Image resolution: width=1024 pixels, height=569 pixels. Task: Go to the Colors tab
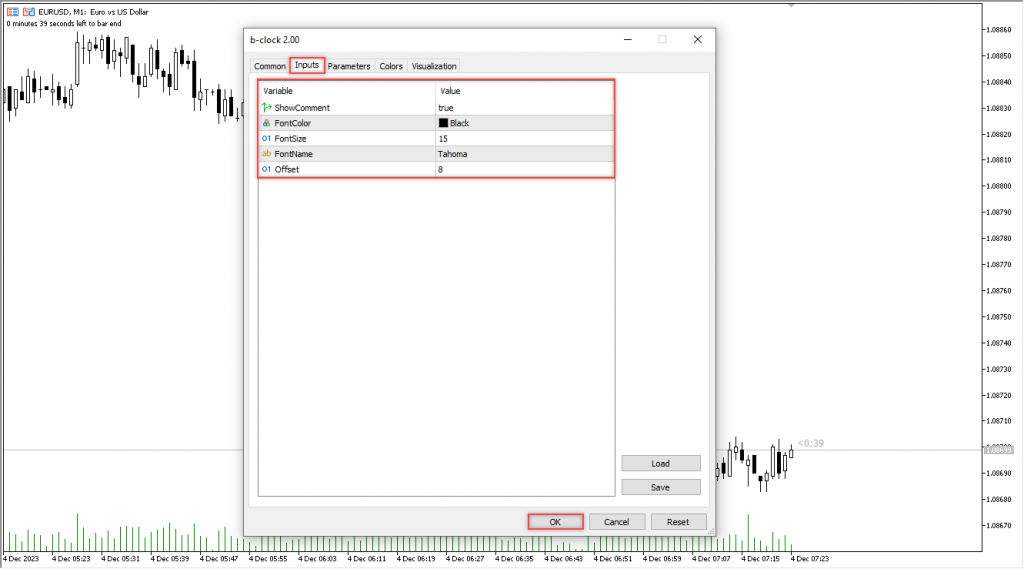(391, 66)
